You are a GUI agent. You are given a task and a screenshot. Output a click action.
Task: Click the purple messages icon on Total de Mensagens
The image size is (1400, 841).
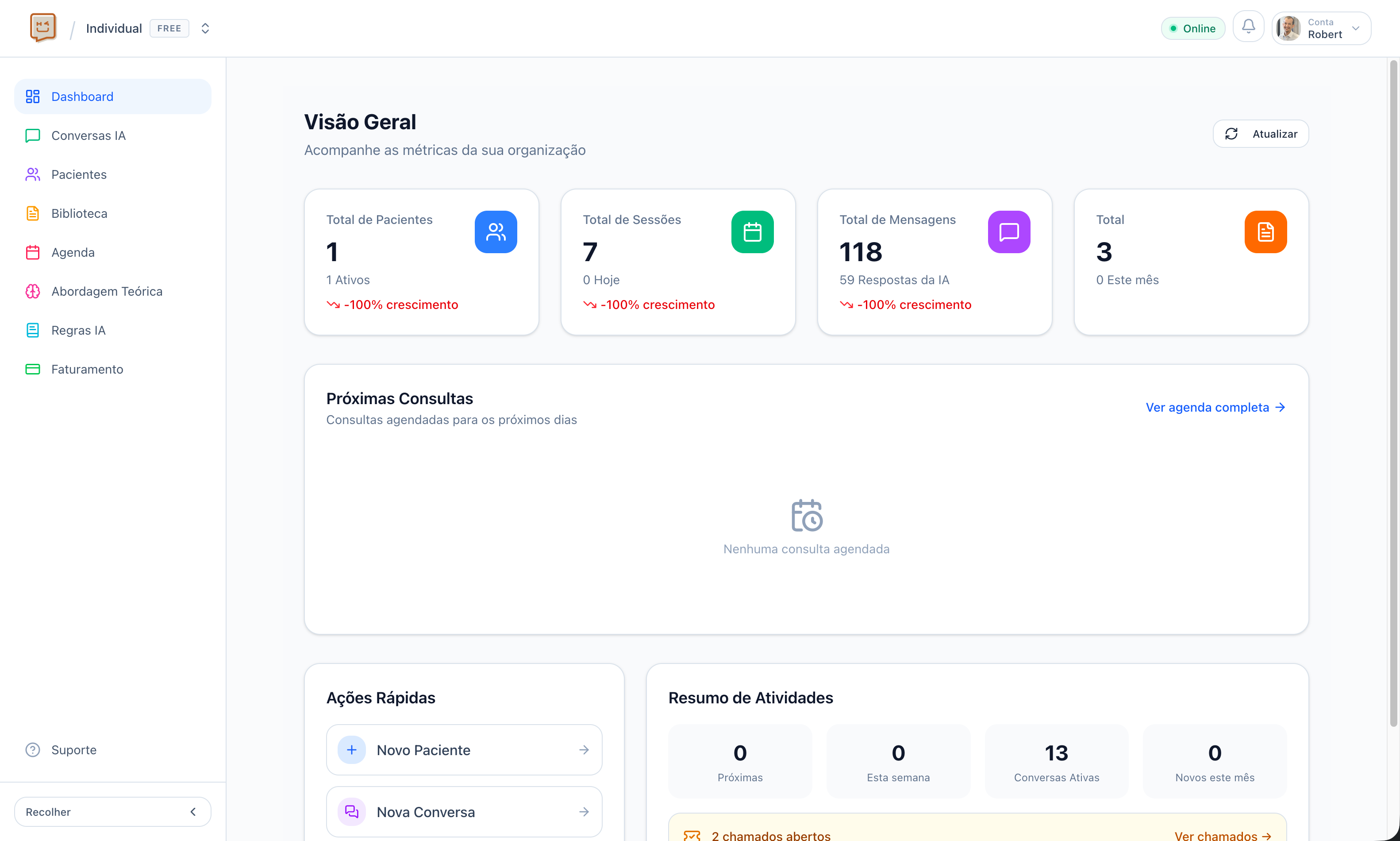1009,232
